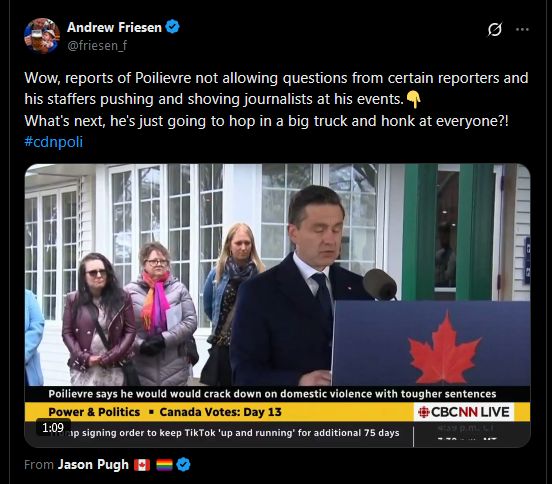
Task: Click Andrew Friesen's profile avatar
Action: point(42,36)
